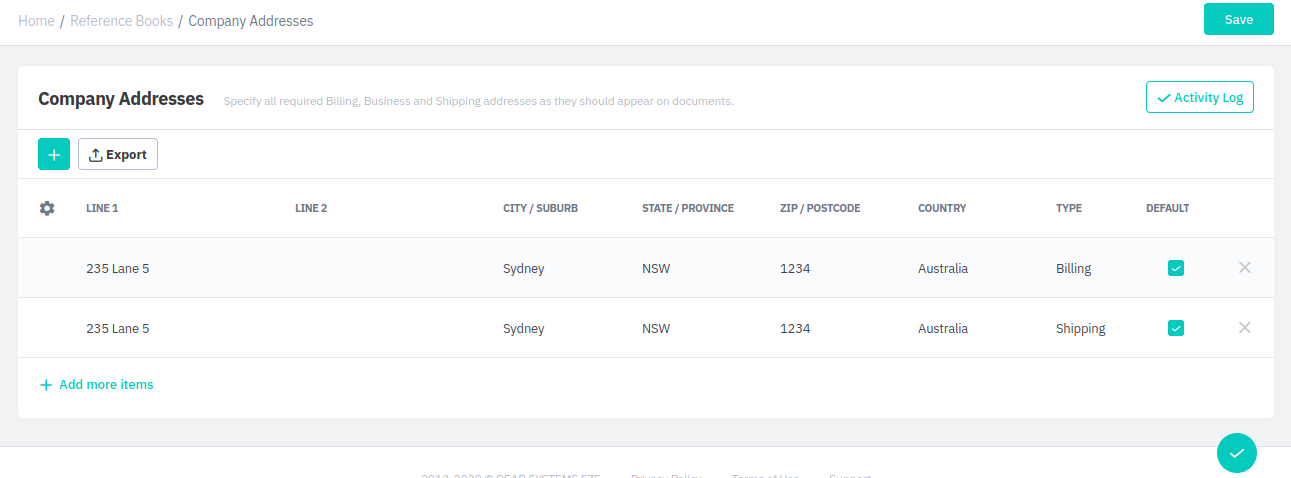Select country field in Shipping row
The height and width of the screenshot is (478, 1291).
tap(942, 328)
